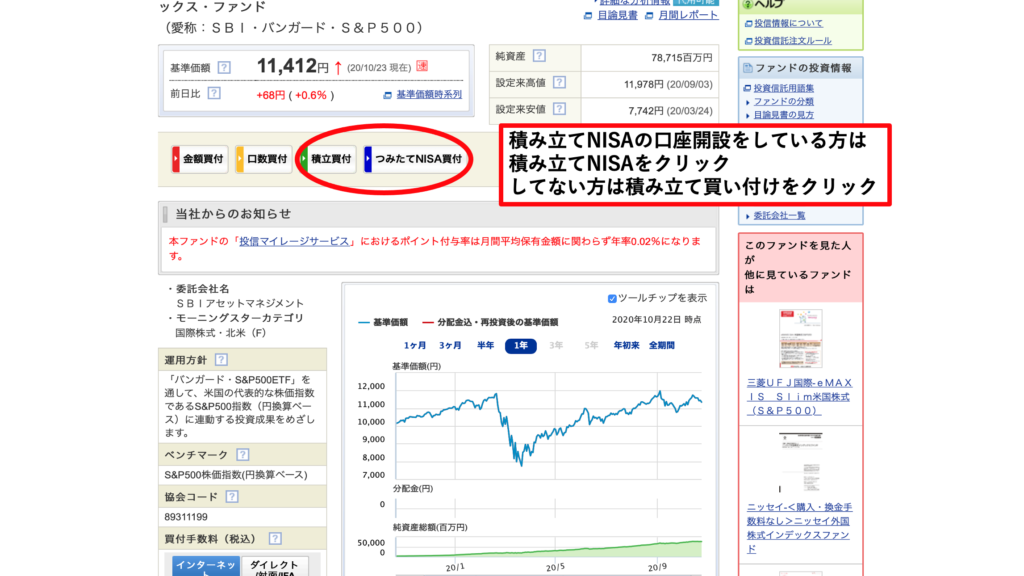This screenshot has height=576, width=1024.
Task: Click the 口数買付 button
Action: coord(264,159)
